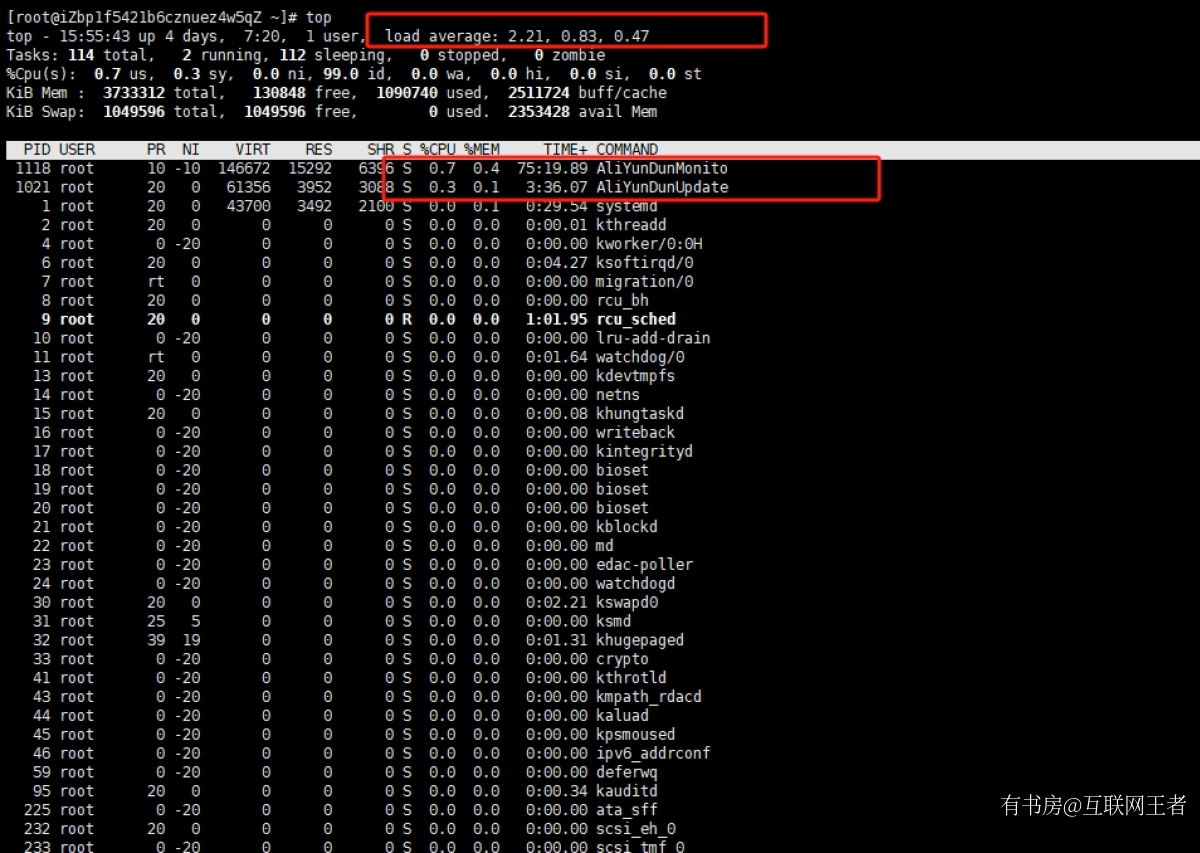Click the USER column header
Screen dimensions: 1200x853
pyautogui.click(x=77, y=150)
